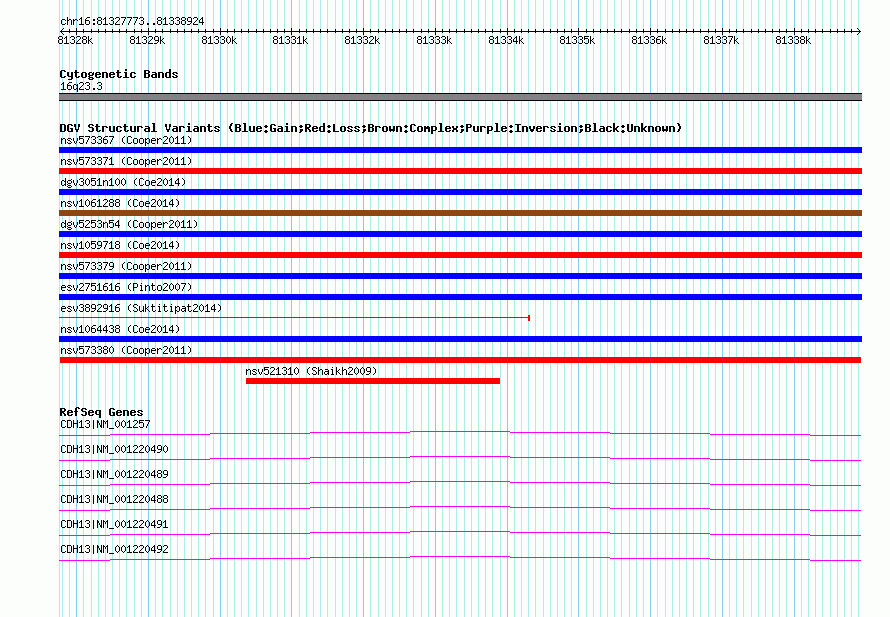Viewport: 890px width, 617px height.
Task: Click the 16q23.3 band label
Action: 81,86
